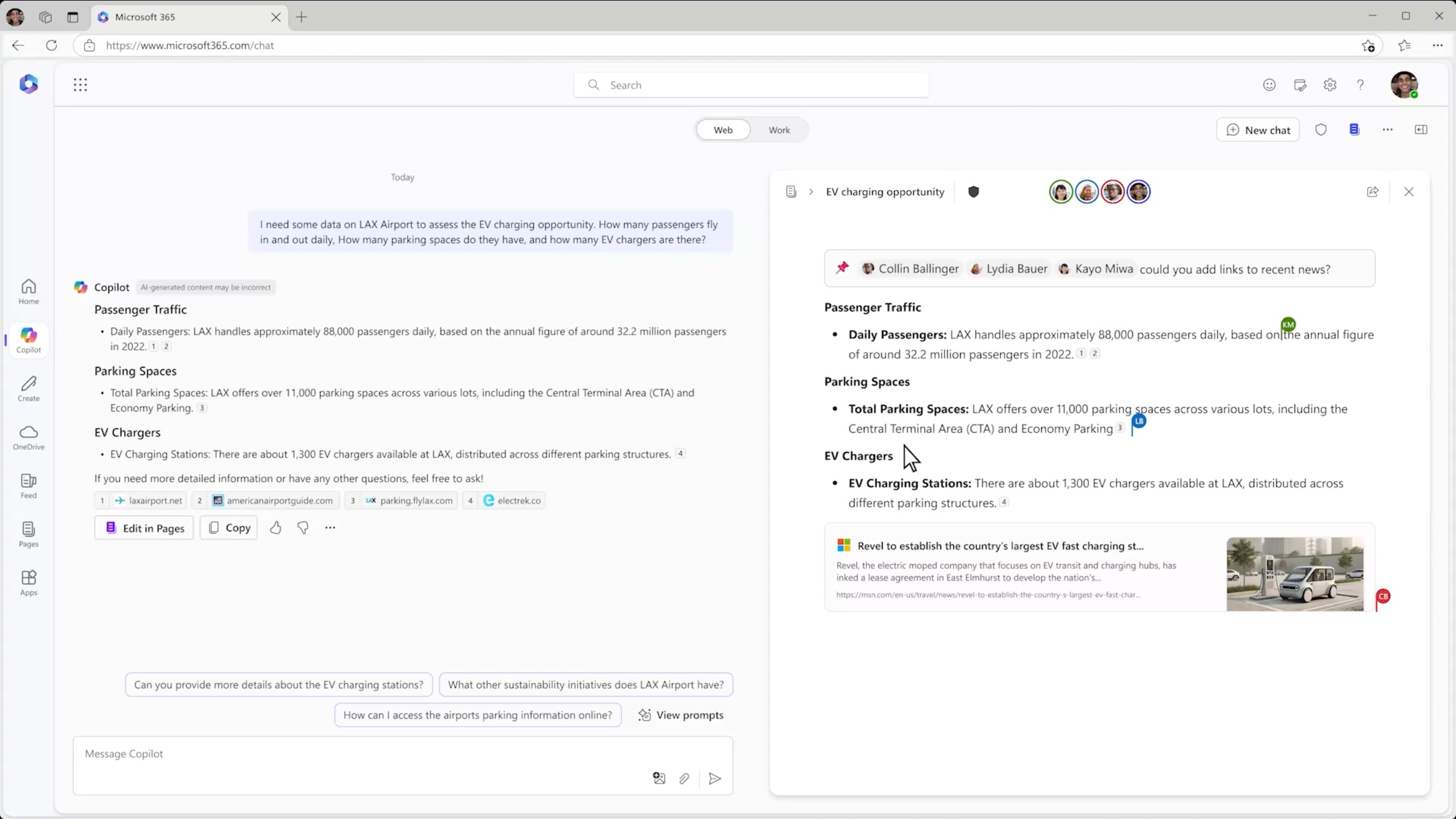
Task: Navigate to Pages via sidebar icon
Action: (28, 534)
